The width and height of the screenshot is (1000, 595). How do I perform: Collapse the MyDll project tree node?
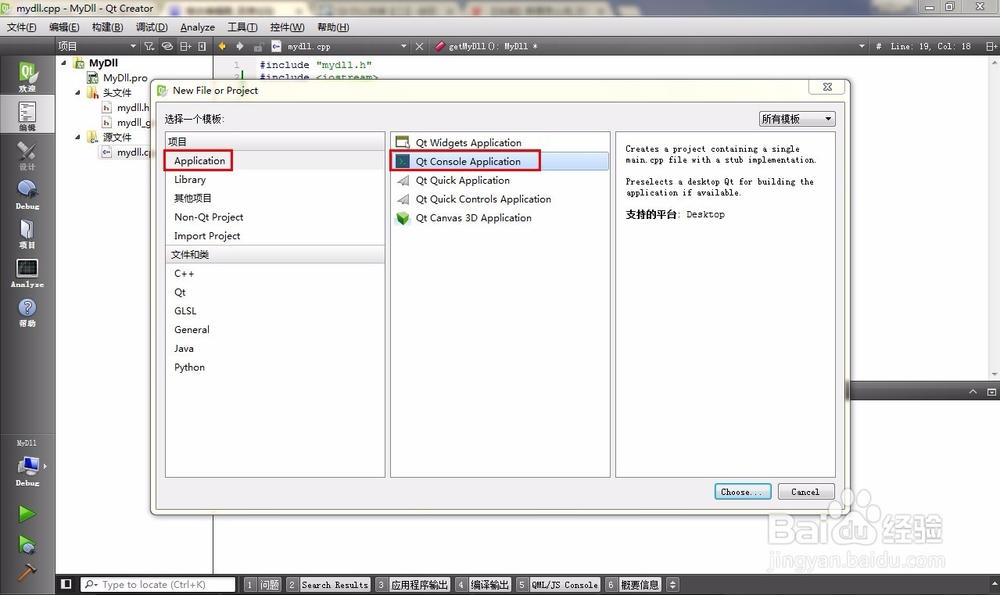pyautogui.click(x=64, y=62)
